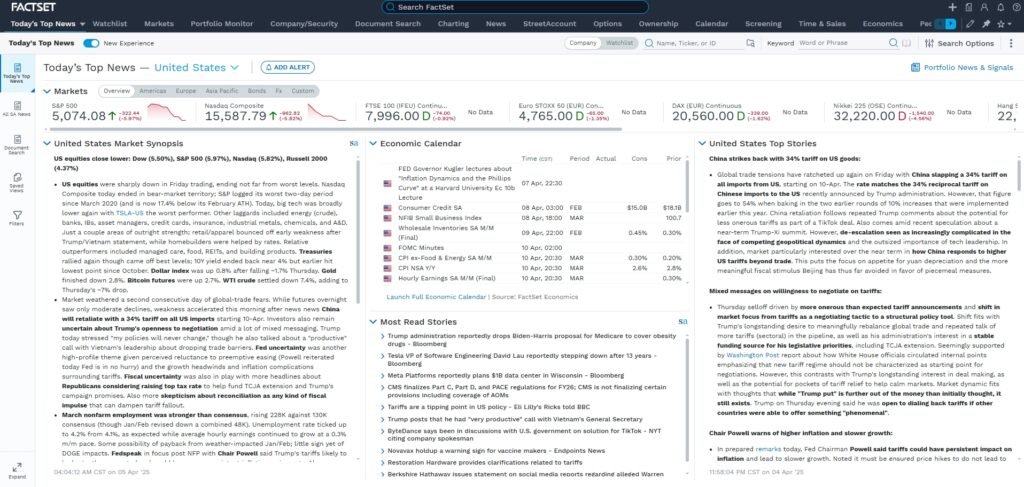Open Filters in left sidebar
Screen dimensions: 1024x487
click(17, 218)
